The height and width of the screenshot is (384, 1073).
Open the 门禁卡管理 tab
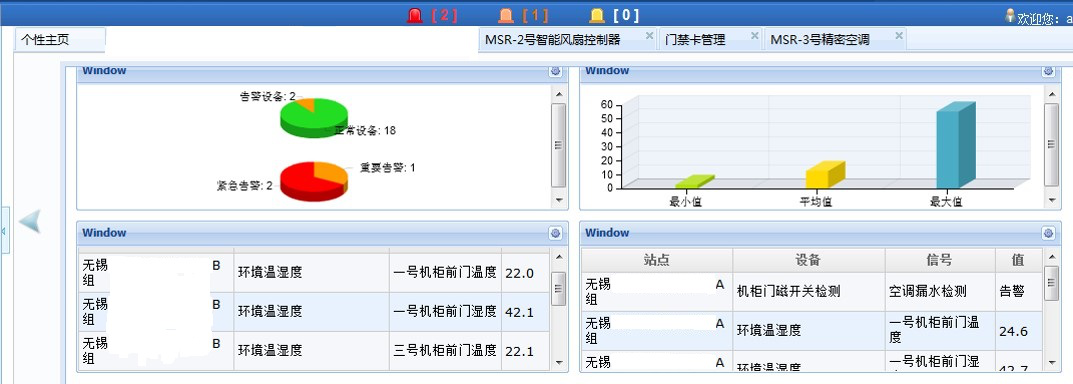(695, 40)
